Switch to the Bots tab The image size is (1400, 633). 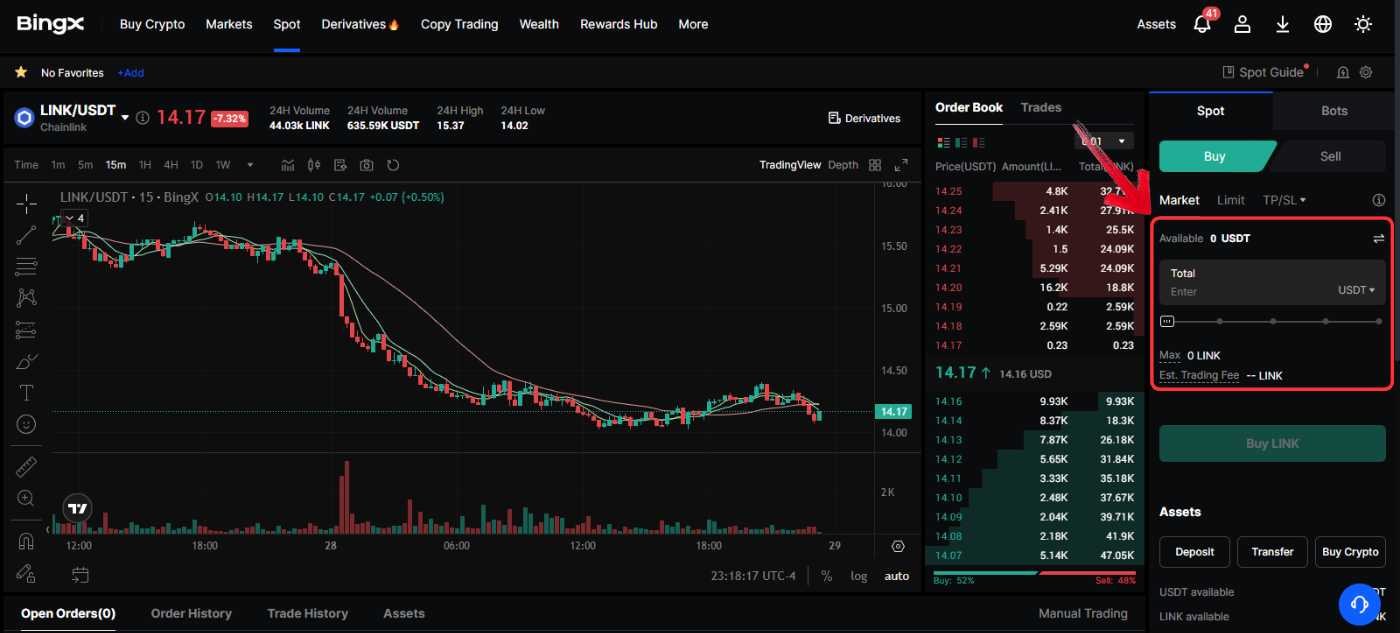[1335, 110]
